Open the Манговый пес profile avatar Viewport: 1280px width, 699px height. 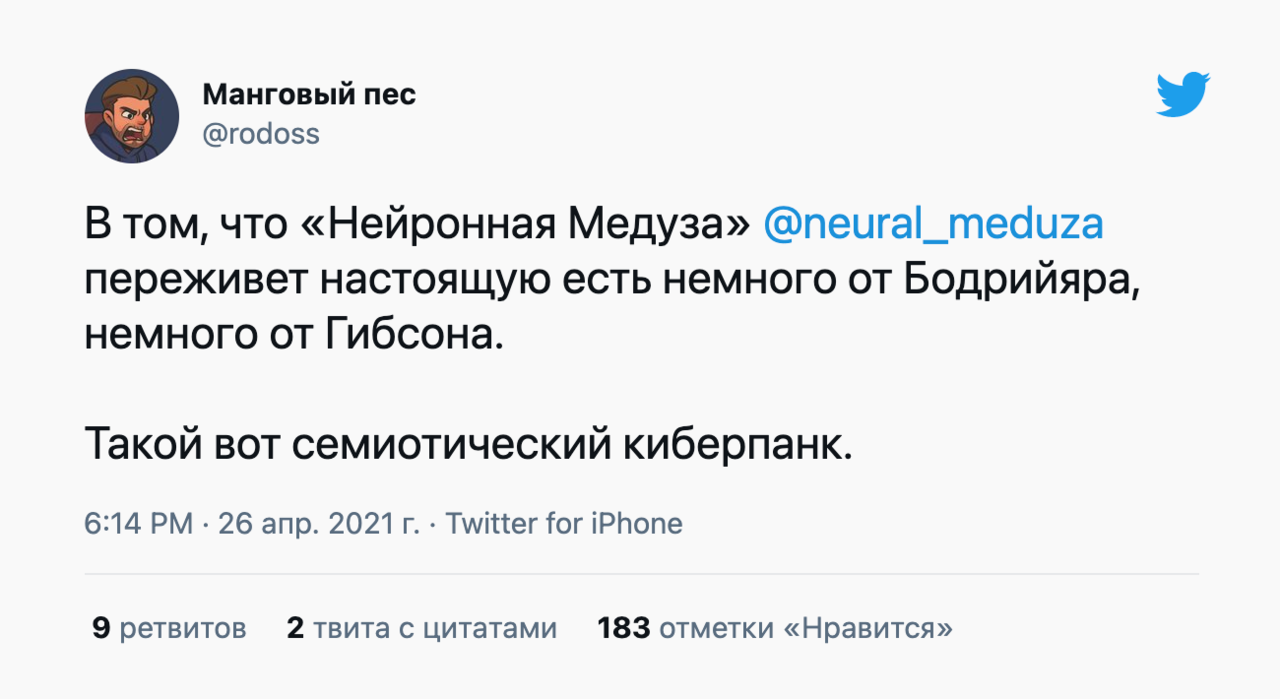point(131,116)
